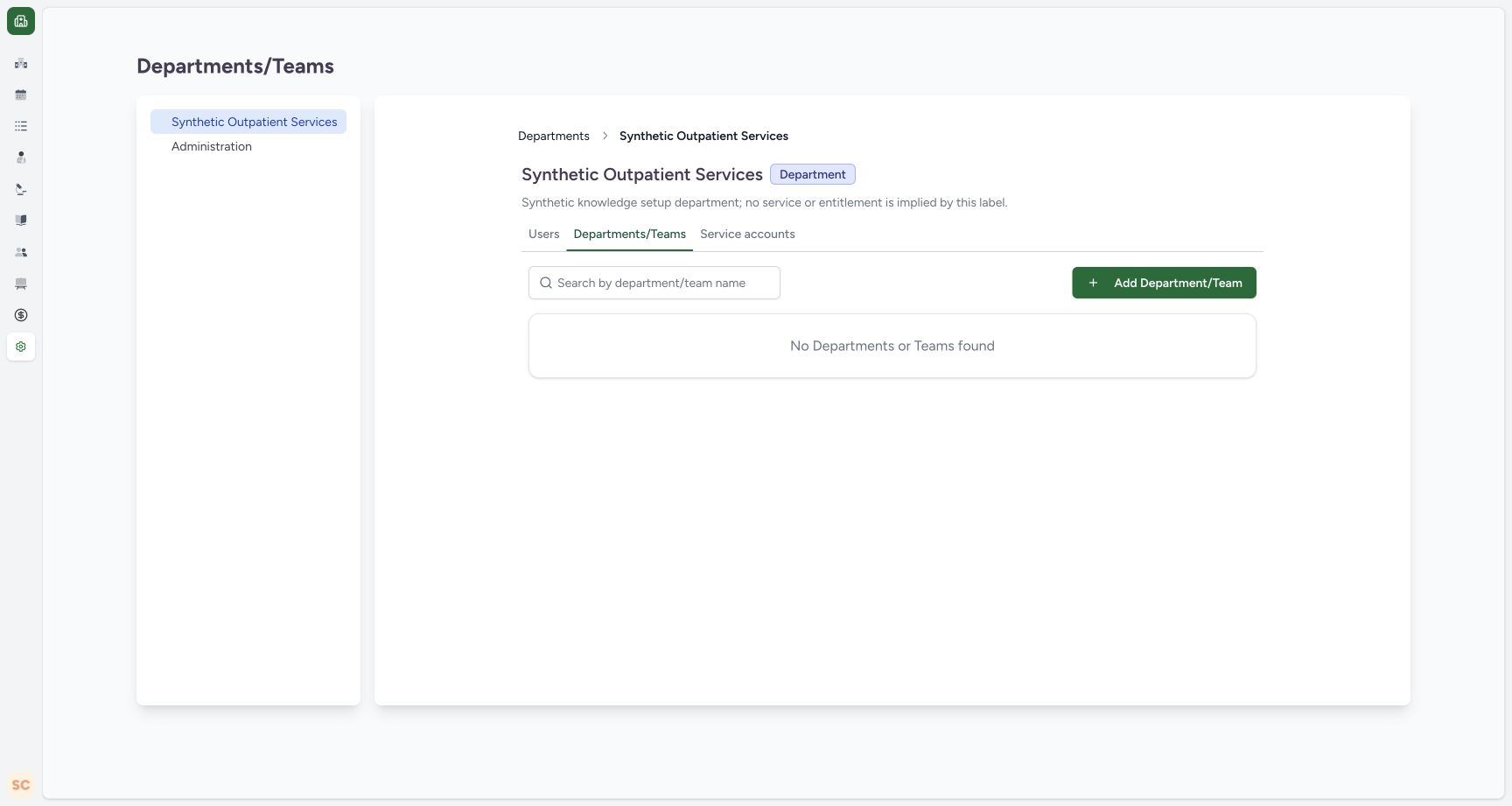This screenshot has width=1512, height=806.
Task: Open the waiting bench icon in sidebar
Action: [x=21, y=284]
